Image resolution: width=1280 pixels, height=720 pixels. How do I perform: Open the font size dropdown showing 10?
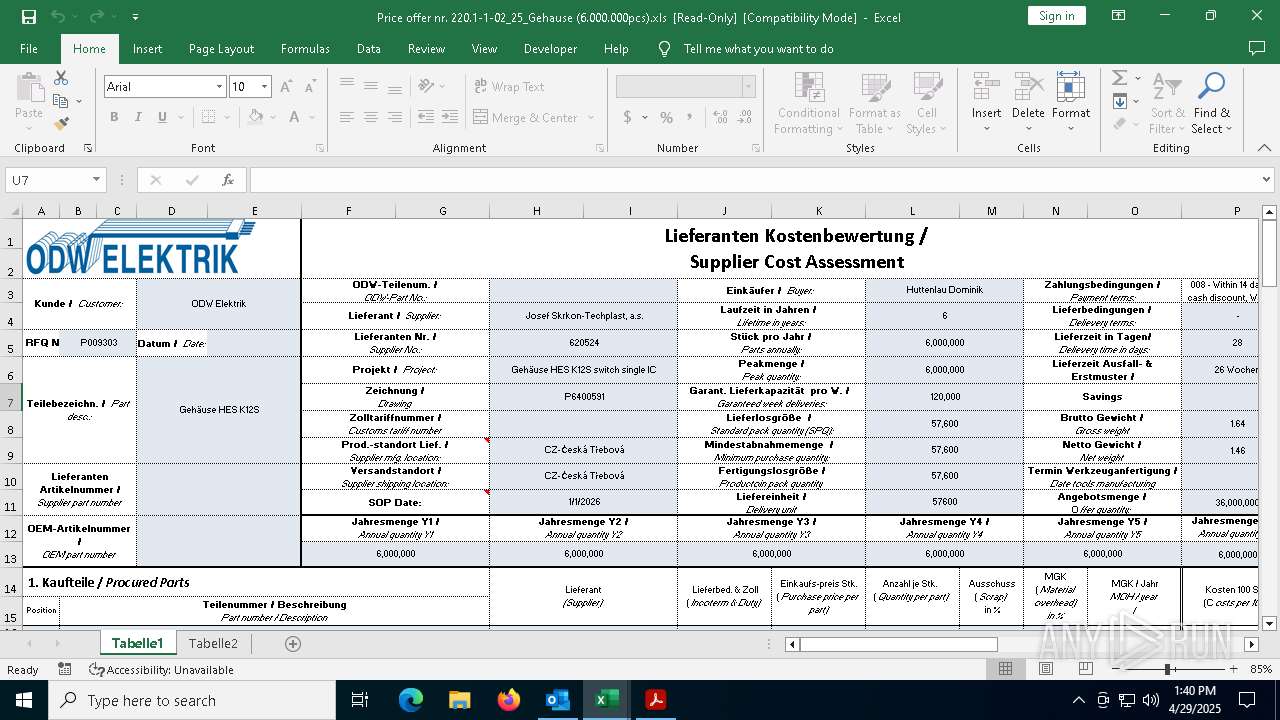(265, 87)
